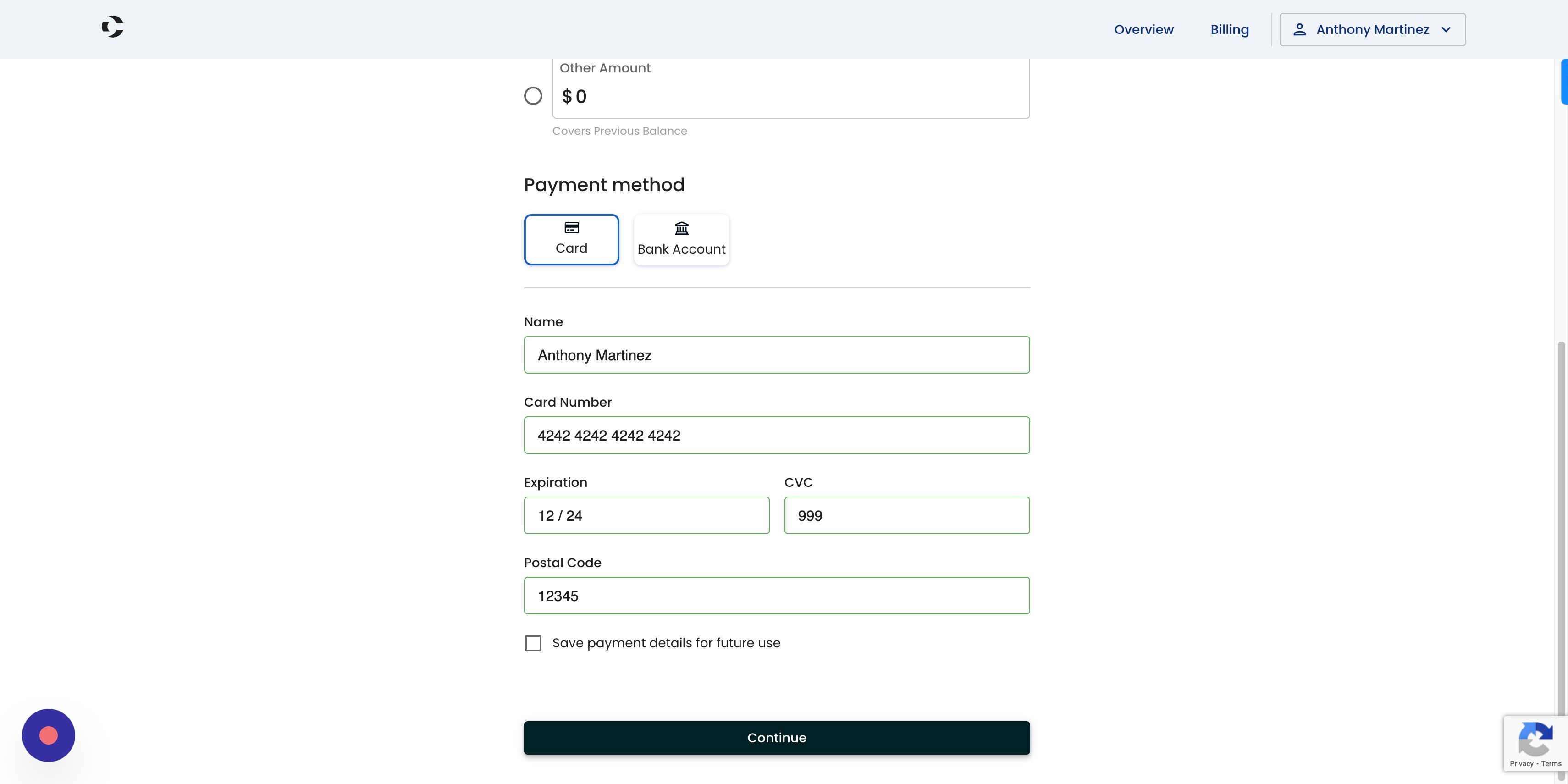The image size is (1568, 784).
Task: Go to the Overview page
Action: (1144, 29)
